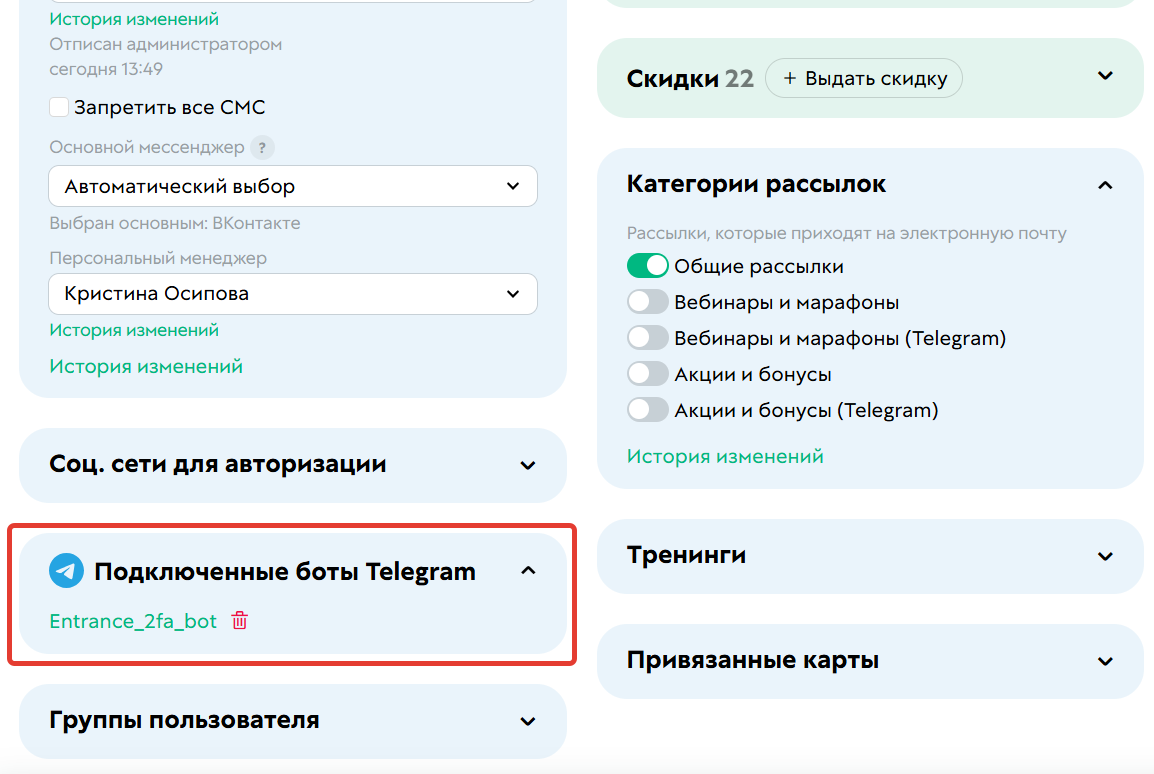This screenshot has height=774, width=1154.
Task: Click the plus icon inside Выдать скидку button
Action: click(789, 77)
